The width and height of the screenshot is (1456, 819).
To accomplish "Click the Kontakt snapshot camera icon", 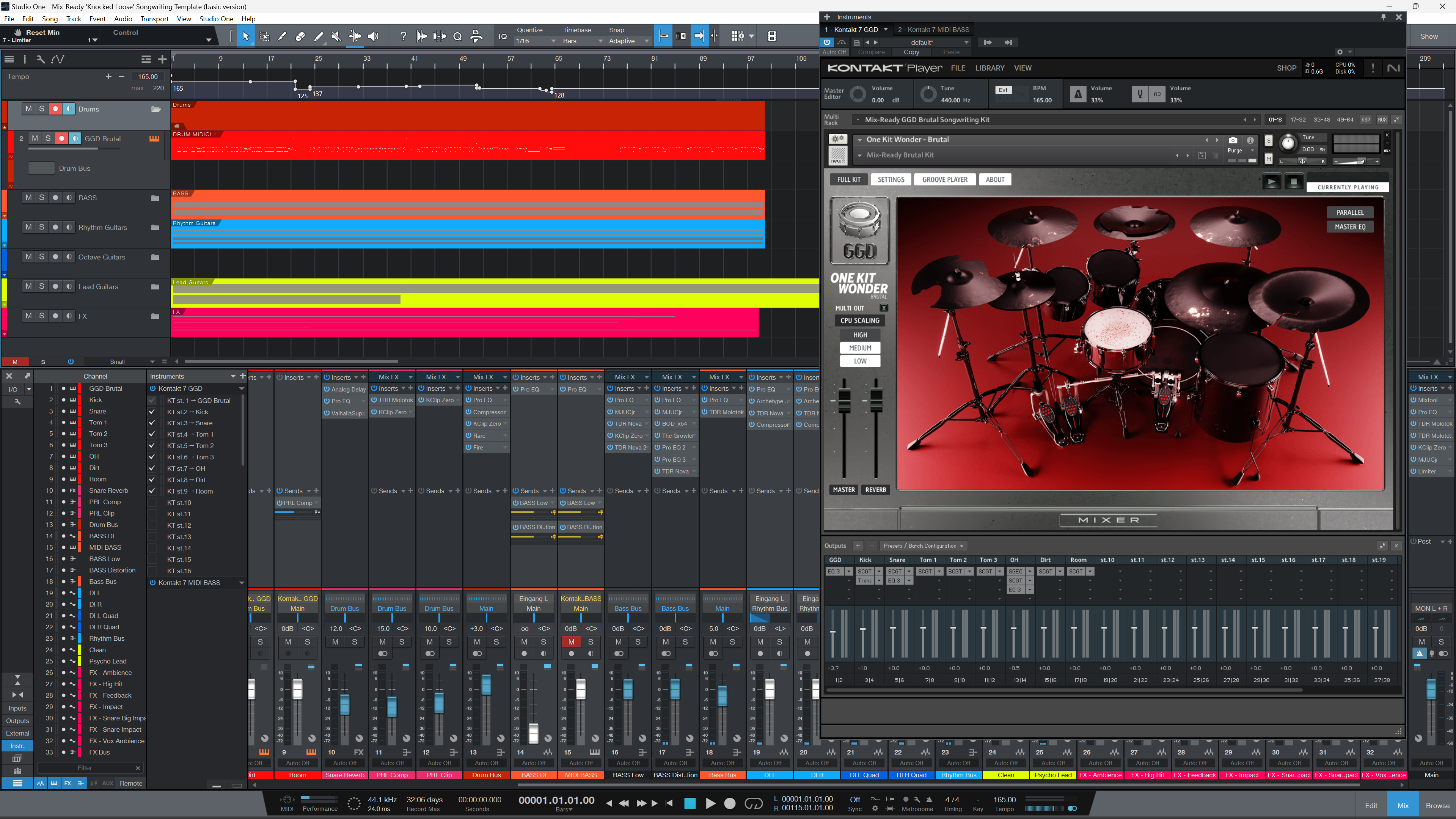I will (x=1233, y=140).
